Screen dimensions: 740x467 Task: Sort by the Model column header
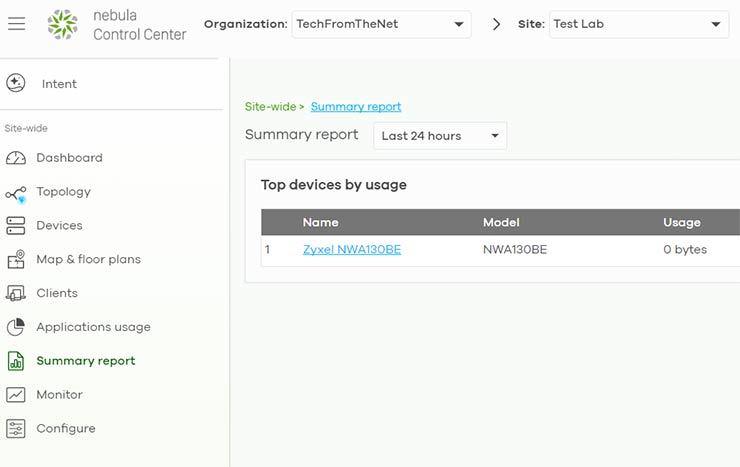click(x=501, y=222)
